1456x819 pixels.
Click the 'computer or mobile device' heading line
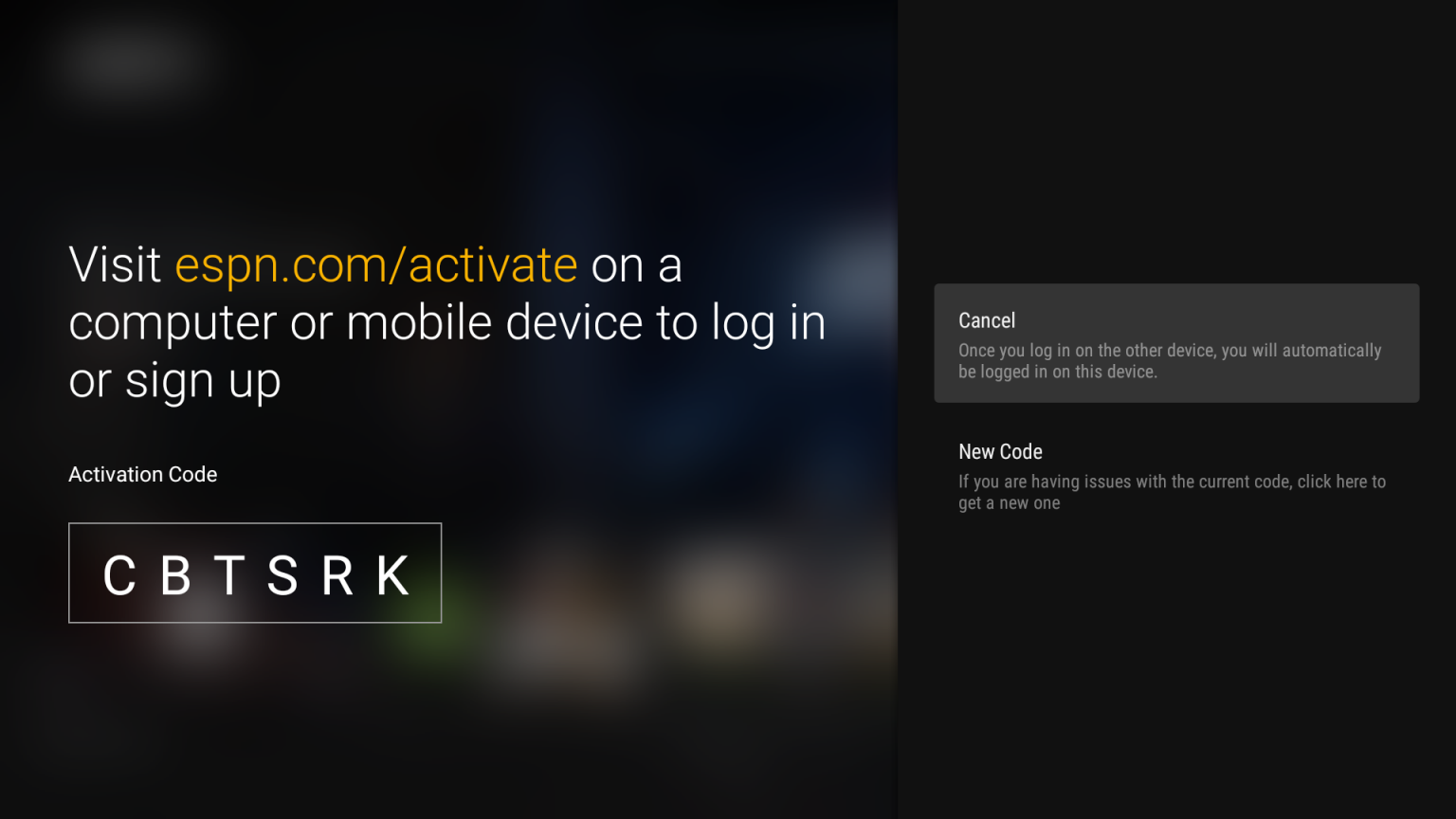(x=447, y=323)
